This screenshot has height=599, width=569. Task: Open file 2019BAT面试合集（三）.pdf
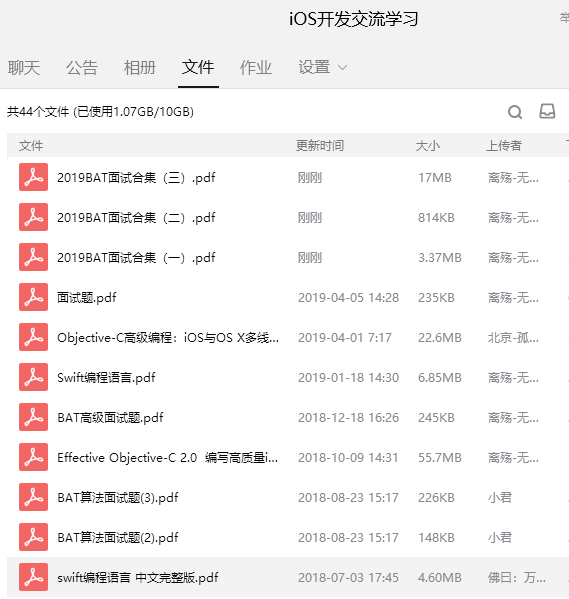tap(136, 178)
